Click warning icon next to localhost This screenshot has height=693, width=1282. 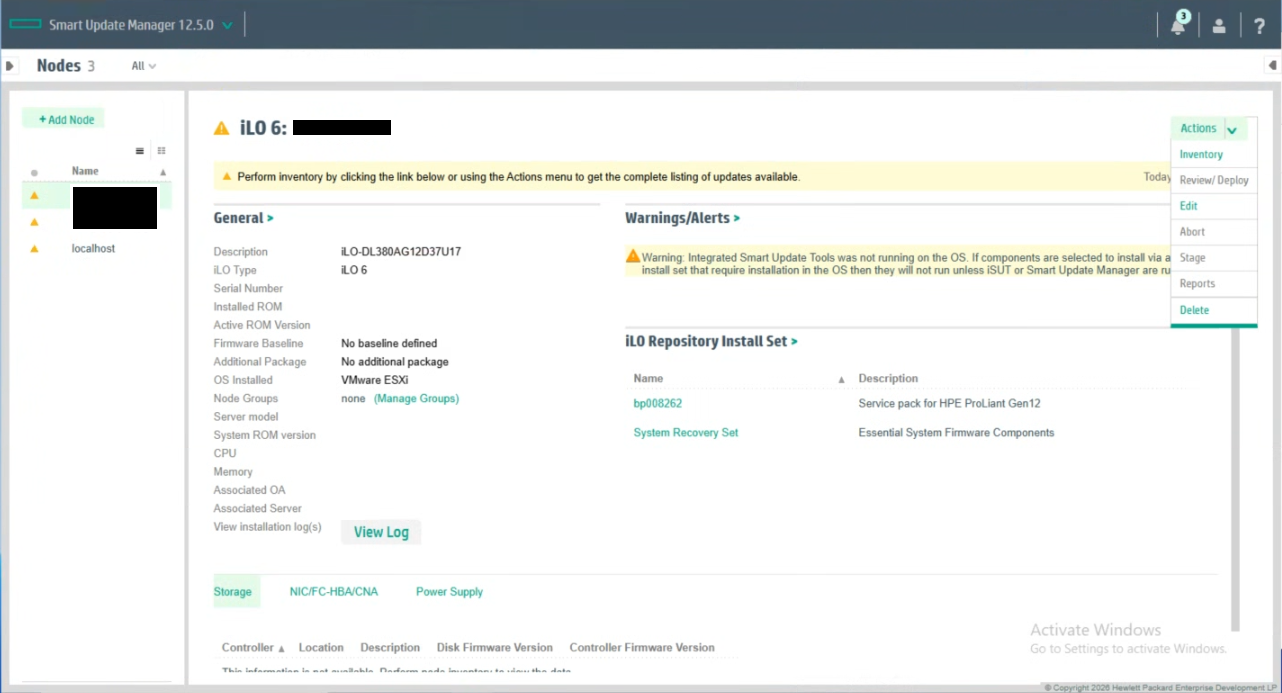34,248
